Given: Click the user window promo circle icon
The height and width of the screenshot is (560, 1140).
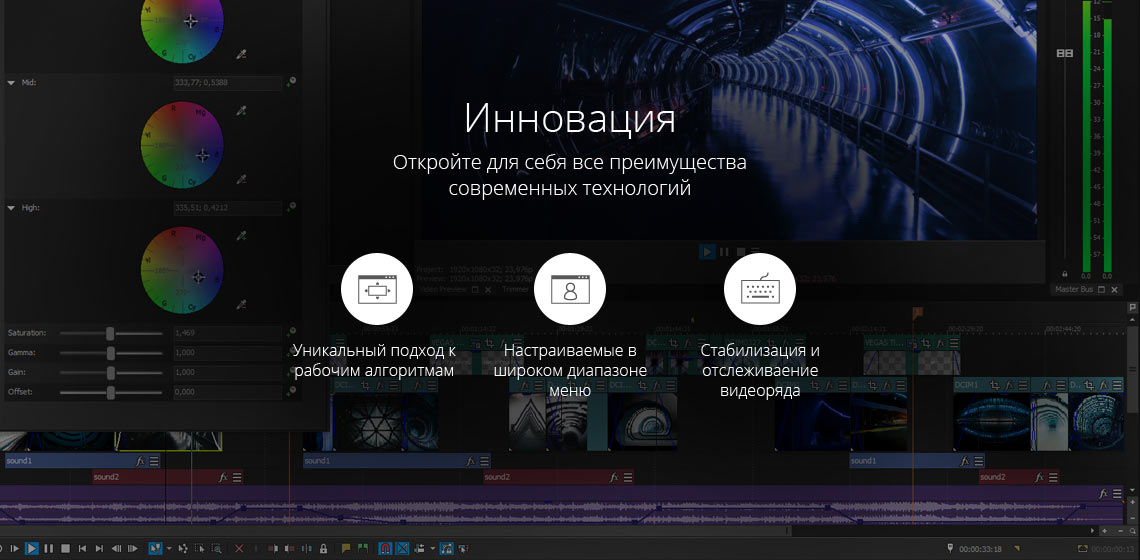Looking at the screenshot, I should 570,289.
